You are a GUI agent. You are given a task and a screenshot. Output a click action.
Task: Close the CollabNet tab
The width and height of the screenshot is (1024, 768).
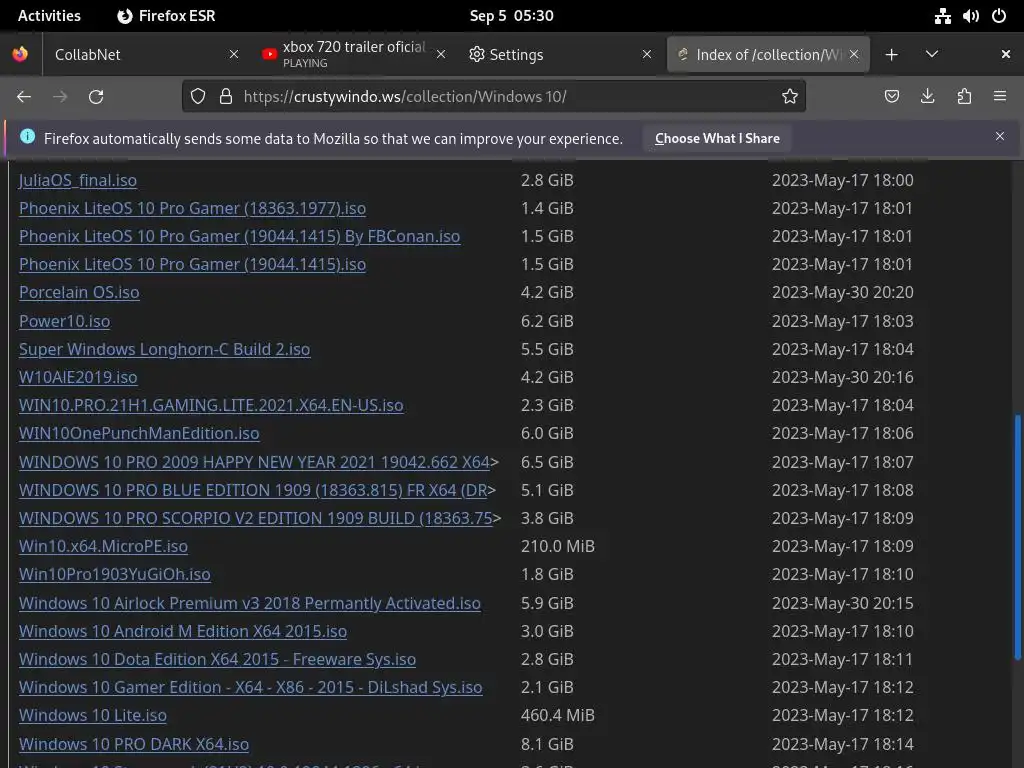pyautogui.click(x=234, y=55)
